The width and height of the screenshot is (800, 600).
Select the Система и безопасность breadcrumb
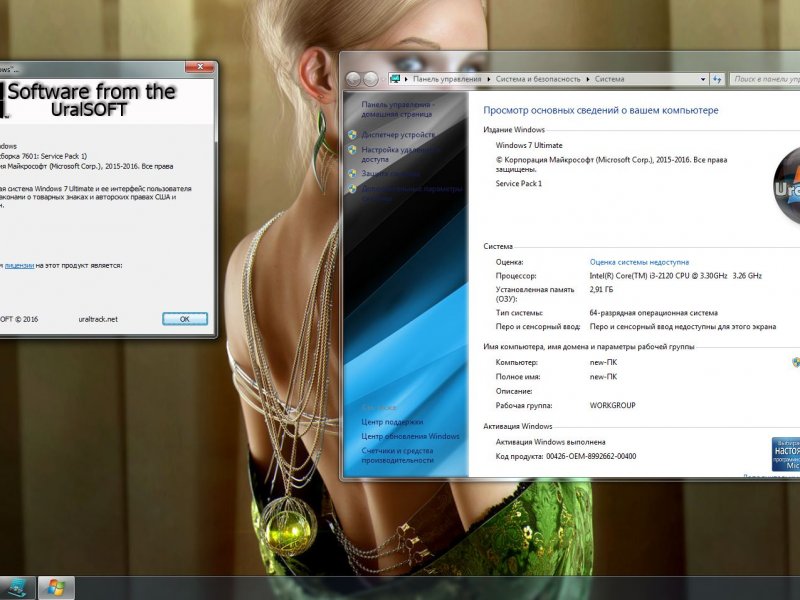click(x=538, y=79)
